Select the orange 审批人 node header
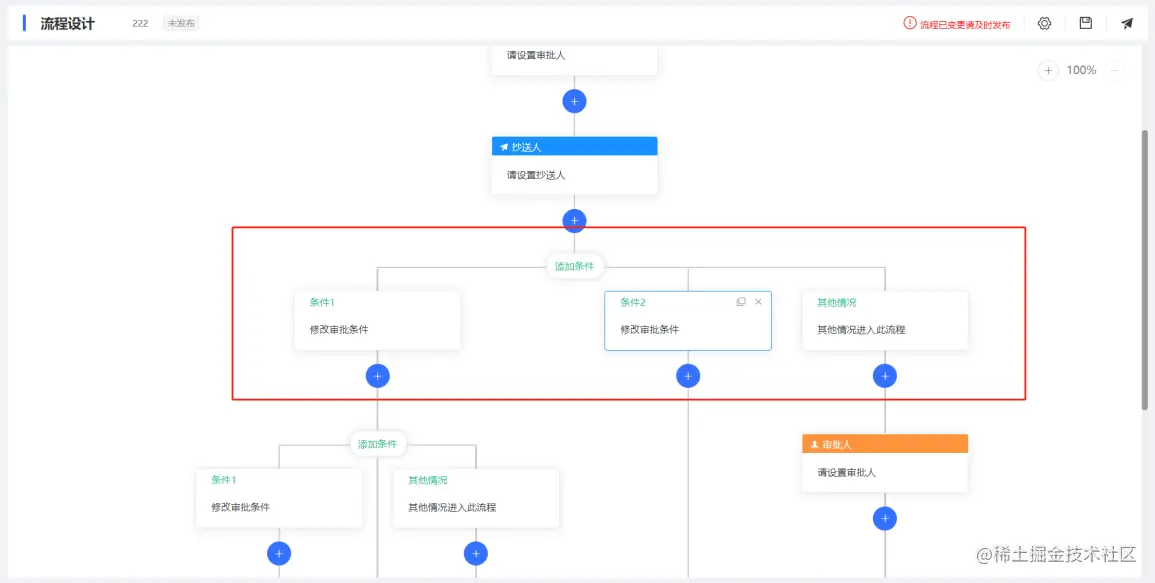This screenshot has height=583, width=1155. tap(885, 444)
